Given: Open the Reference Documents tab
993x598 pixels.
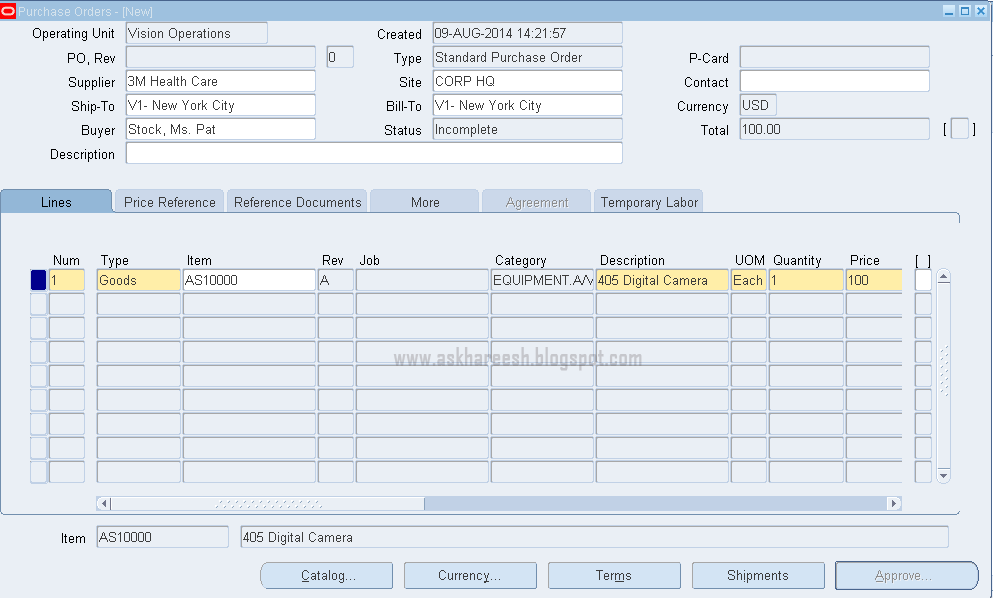Looking at the screenshot, I should [297, 202].
